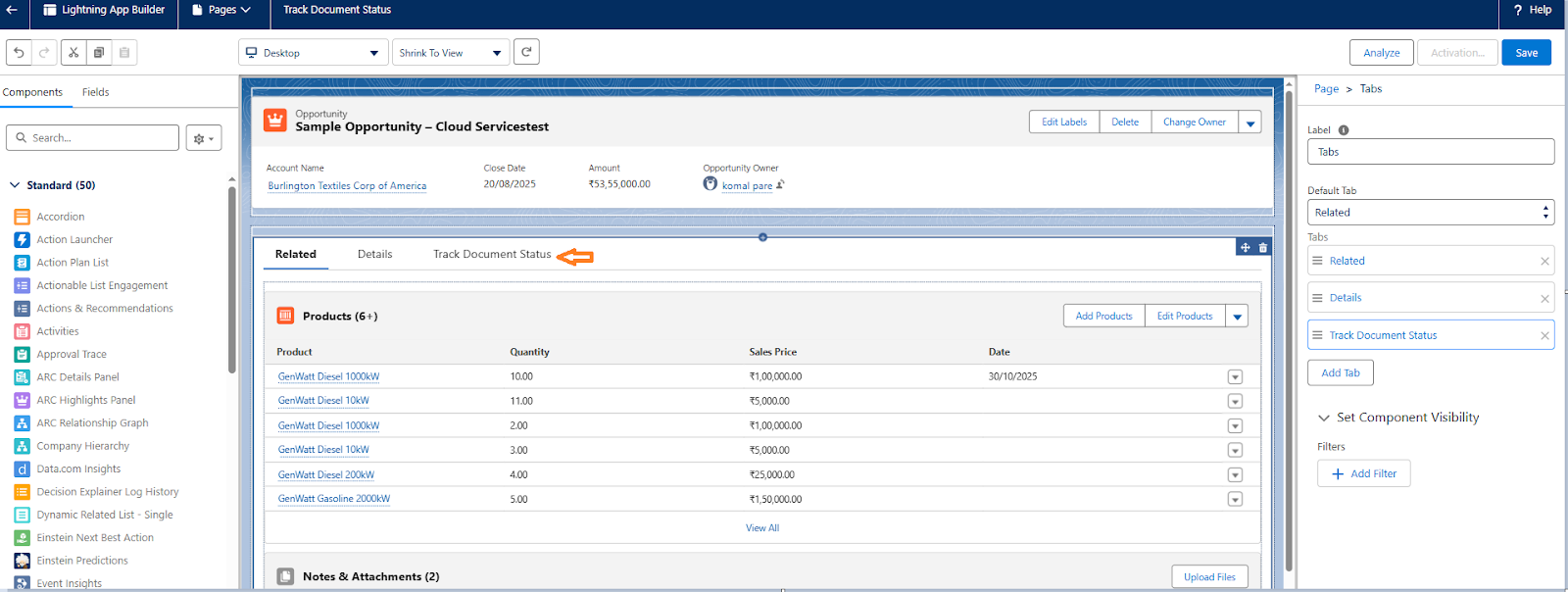Open the Desktop form factor dropdown
The image size is (1568, 592).
tap(313, 53)
